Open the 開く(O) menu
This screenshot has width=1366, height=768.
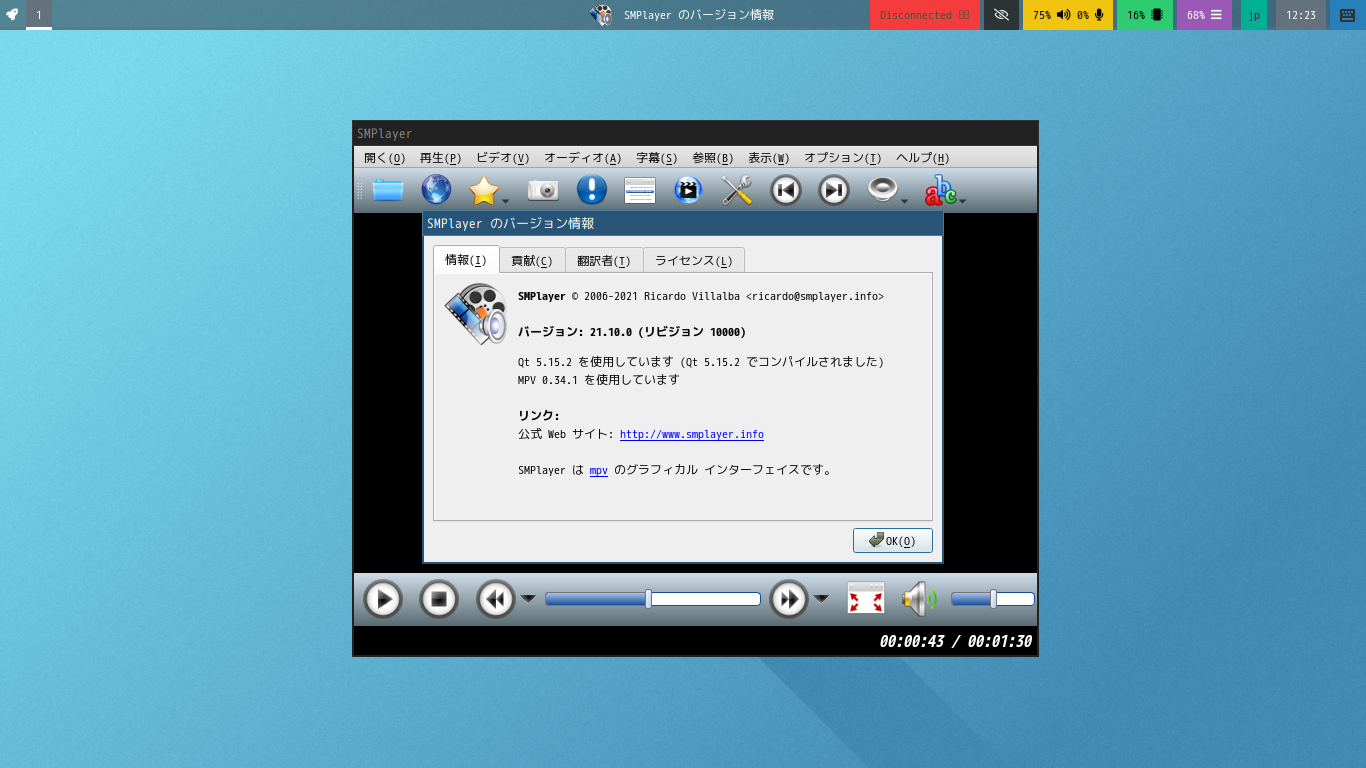coord(385,158)
